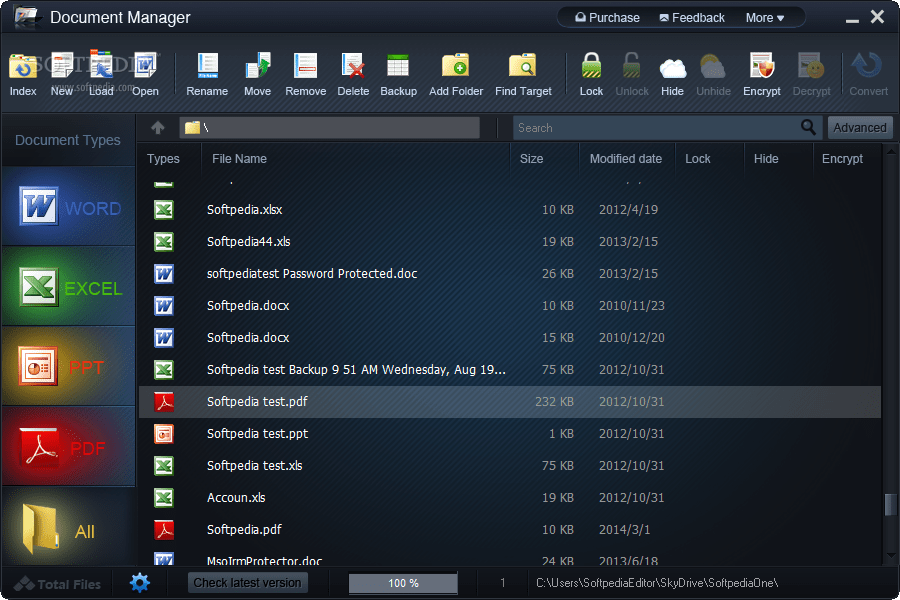Click the Decrypt toolbar icon
The width and height of the screenshot is (900, 600).
[811, 65]
